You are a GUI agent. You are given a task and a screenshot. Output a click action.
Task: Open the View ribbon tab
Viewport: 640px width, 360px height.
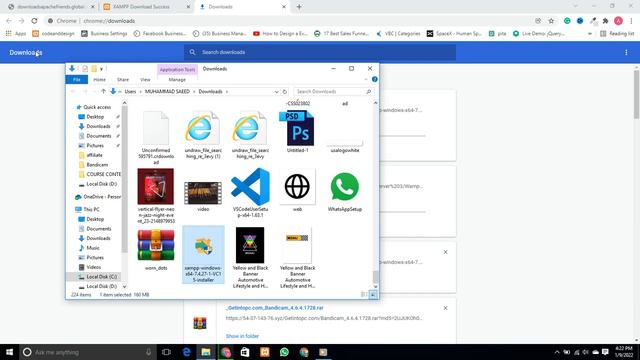click(x=145, y=80)
